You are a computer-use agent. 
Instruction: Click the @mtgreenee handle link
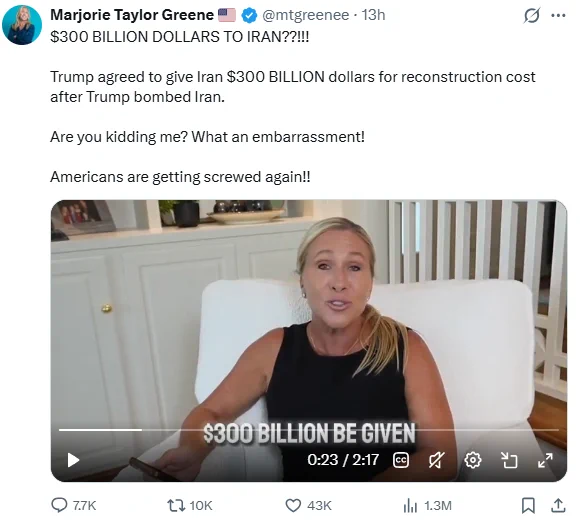[x=306, y=15]
